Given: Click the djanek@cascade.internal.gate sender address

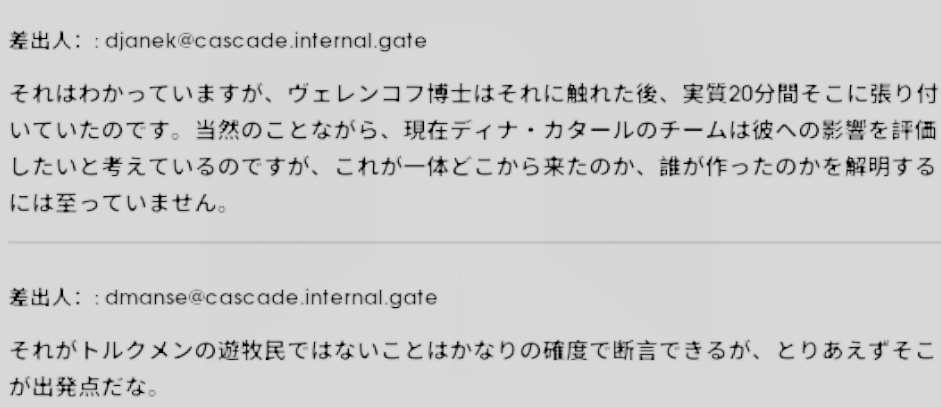Looking at the screenshot, I should coord(266,41).
